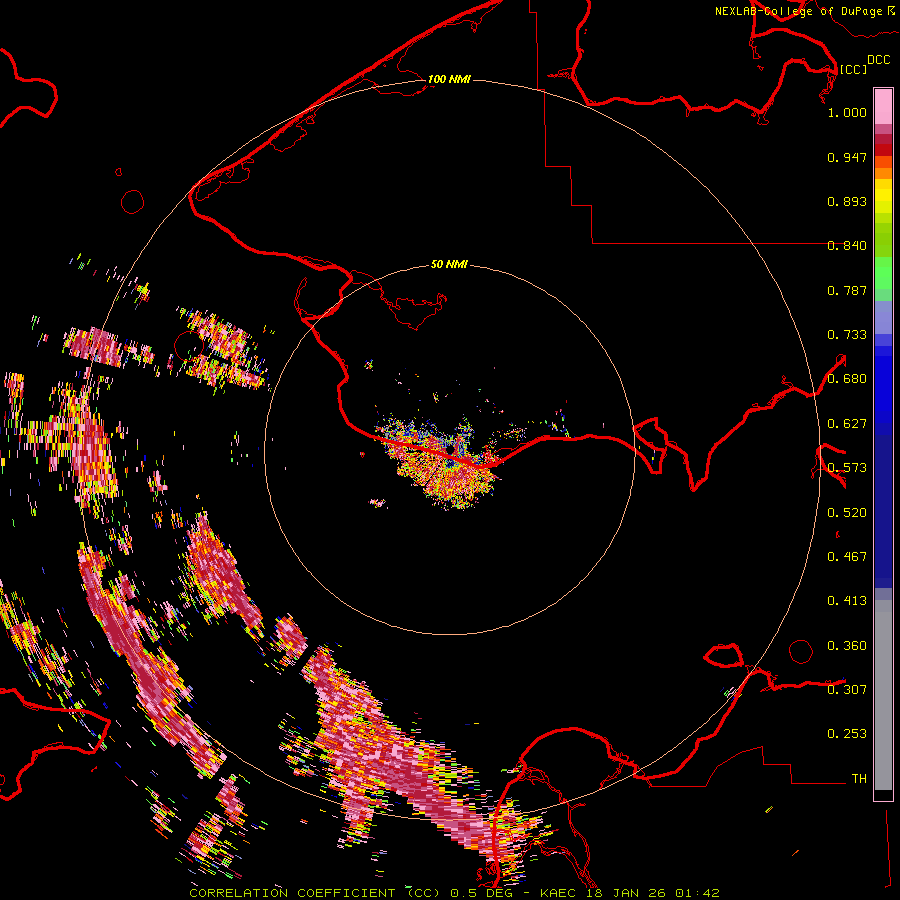Screen dimensions: 900x900
Task: Click the 0.947 scale value
Action: [847, 157]
